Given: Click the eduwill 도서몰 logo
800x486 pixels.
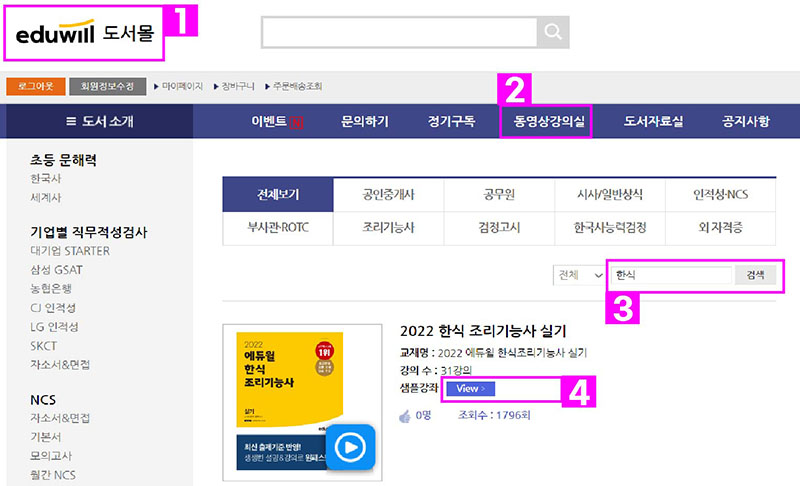Looking at the screenshot, I should [85, 33].
